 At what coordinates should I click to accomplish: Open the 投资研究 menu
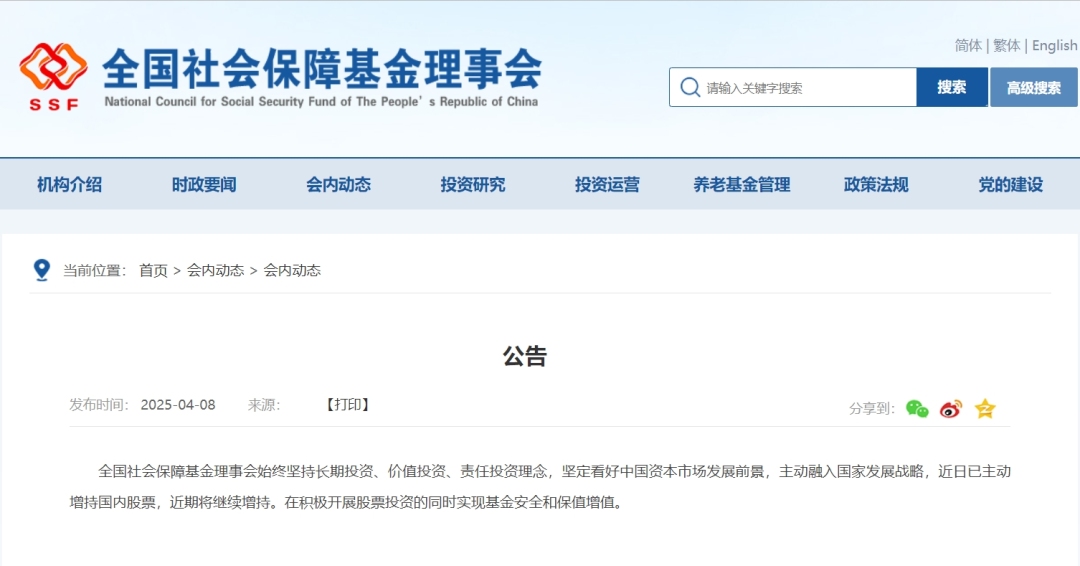(473, 185)
